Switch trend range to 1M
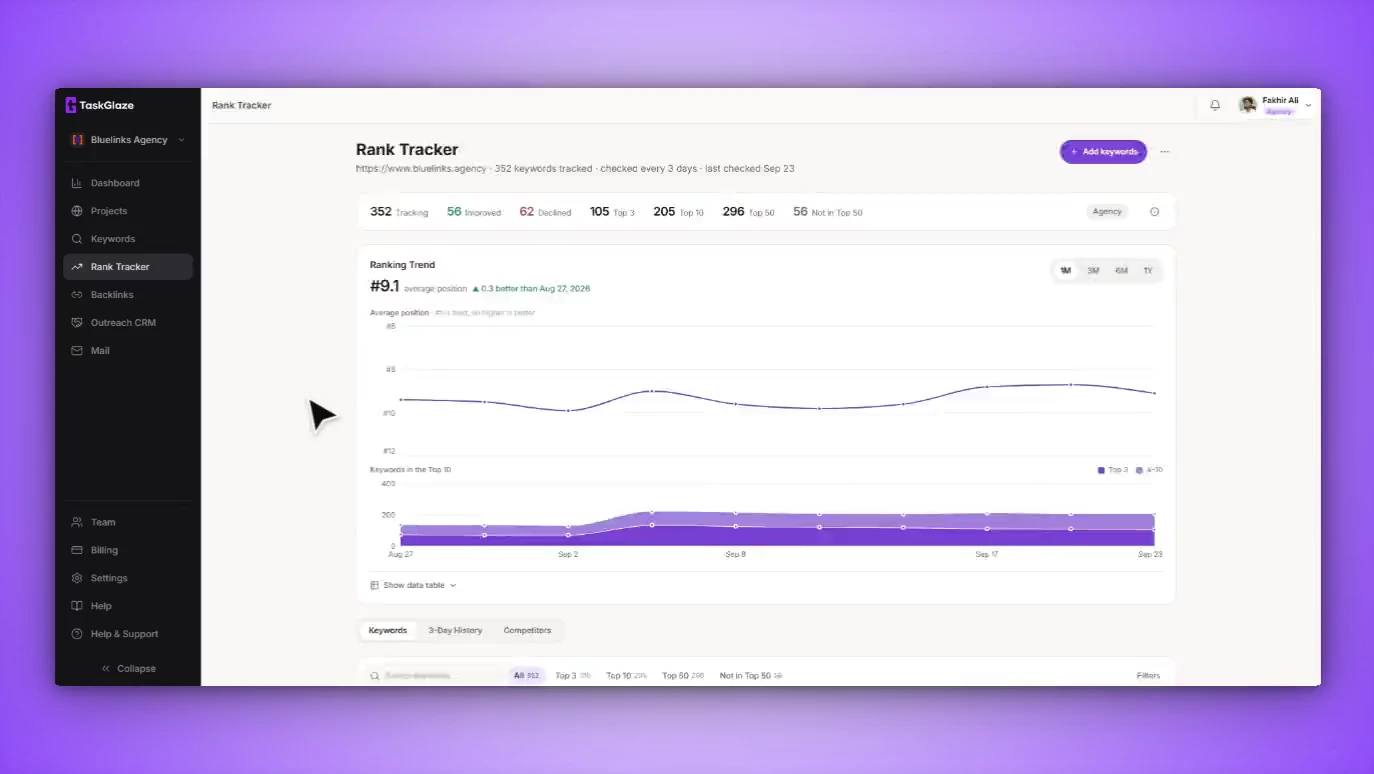The width and height of the screenshot is (1374, 774). coord(1066,271)
